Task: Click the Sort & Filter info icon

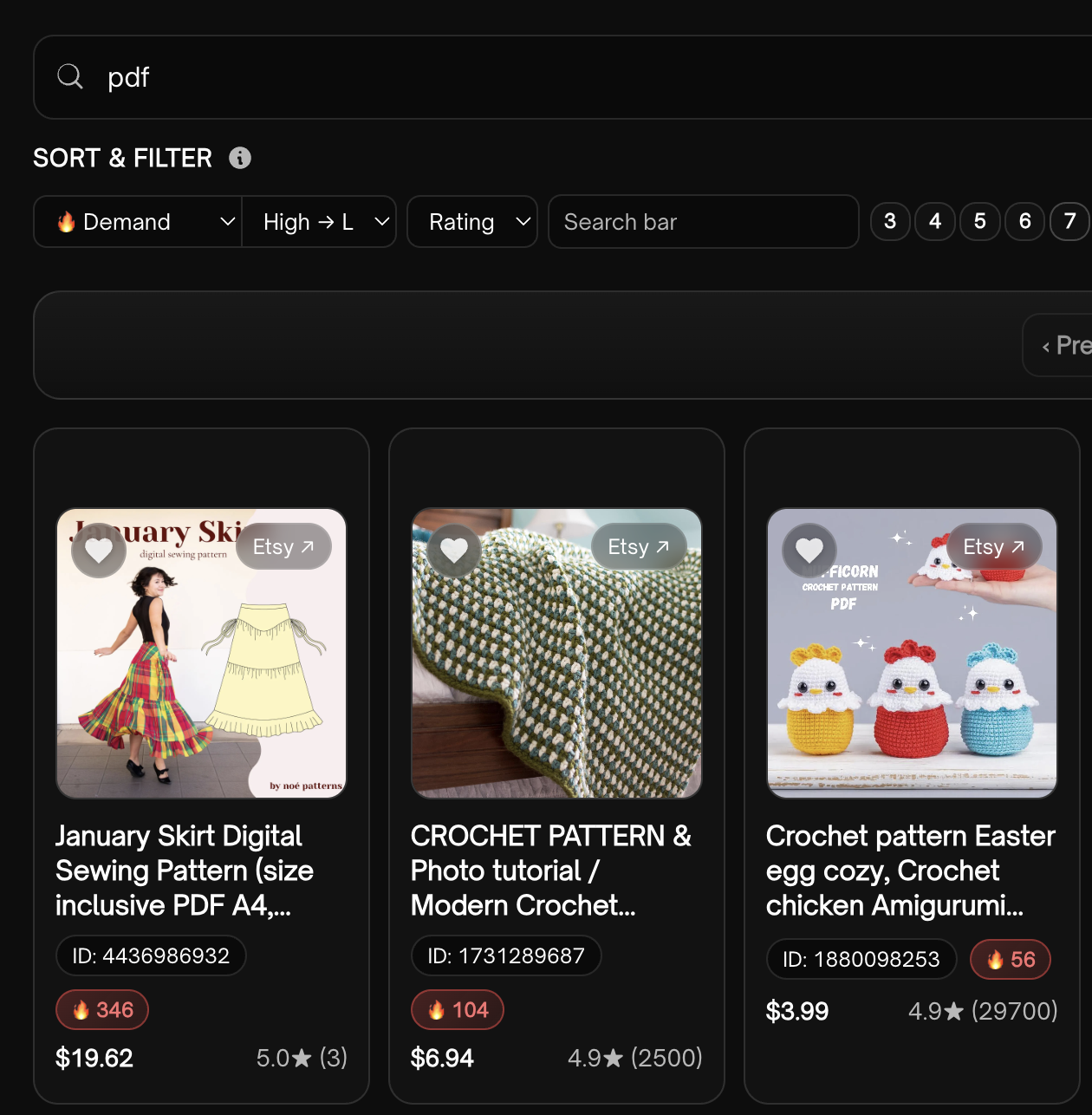Action: (240, 158)
